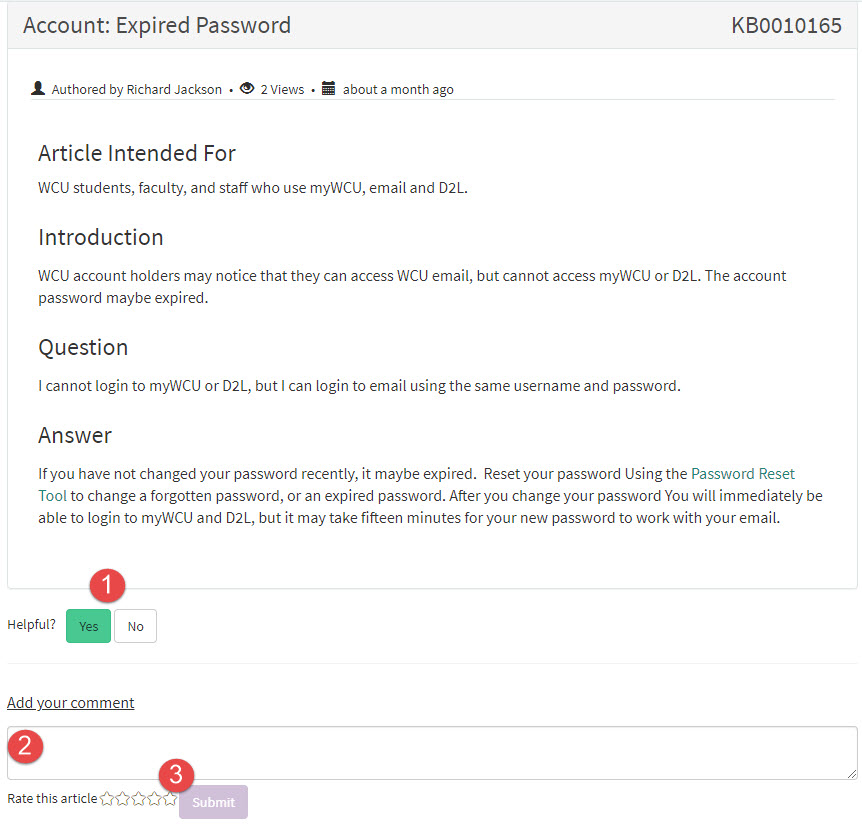Mark the article as helpful with Yes

pyautogui.click(x=88, y=626)
